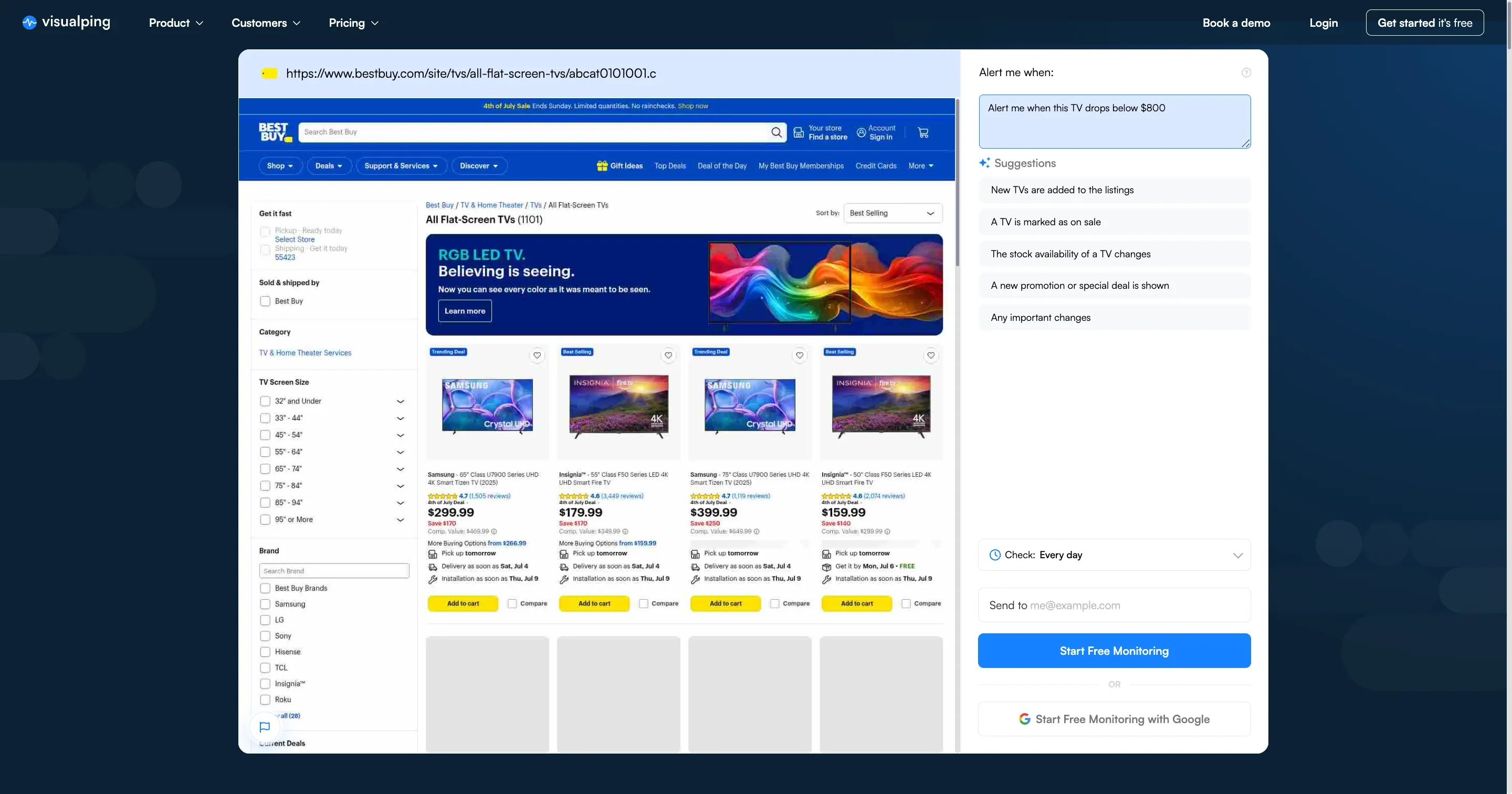Click the Gift Ideas gift icon
Viewport: 1512px width, 794px height.
pos(602,165)
